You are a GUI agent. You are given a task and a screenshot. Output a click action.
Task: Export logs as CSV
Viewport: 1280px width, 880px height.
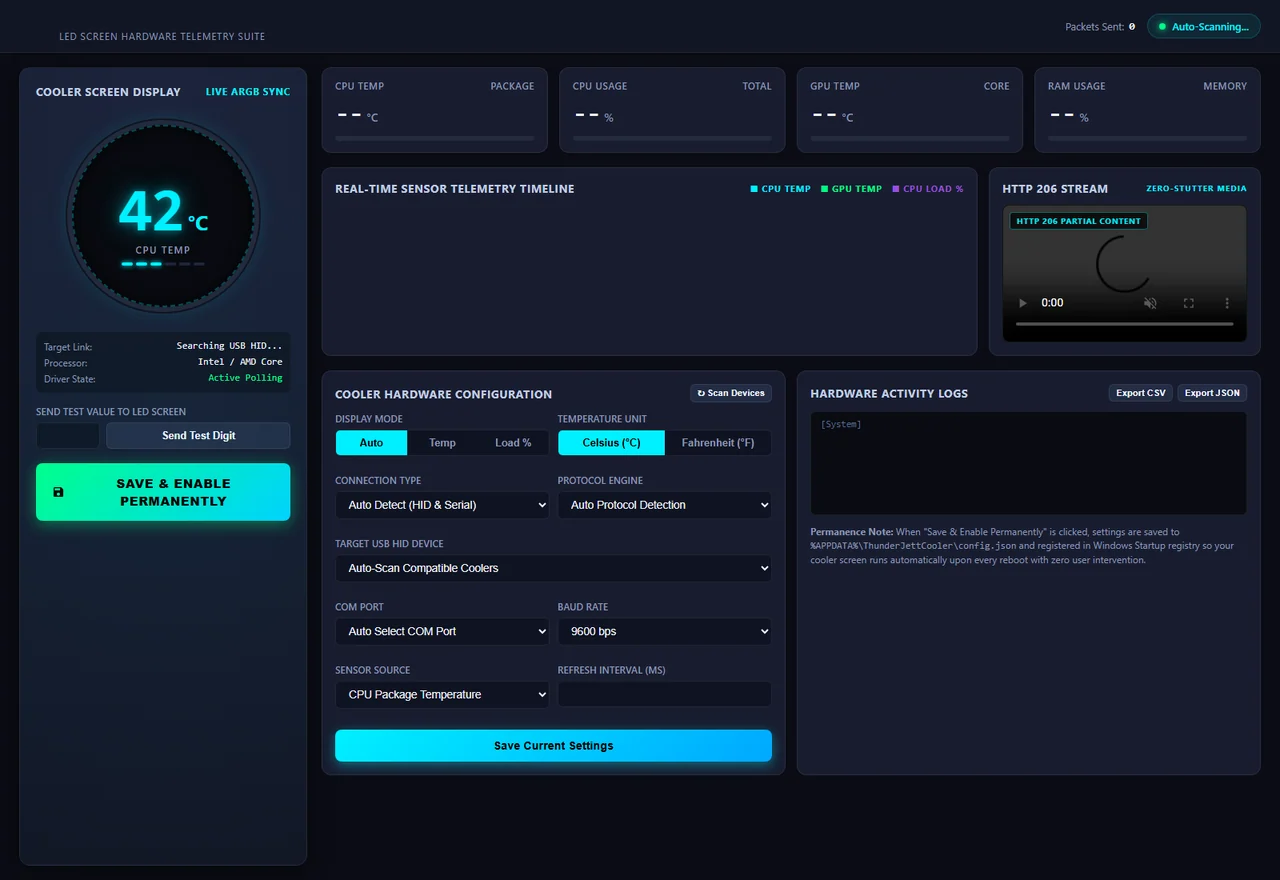[1141, 393]
